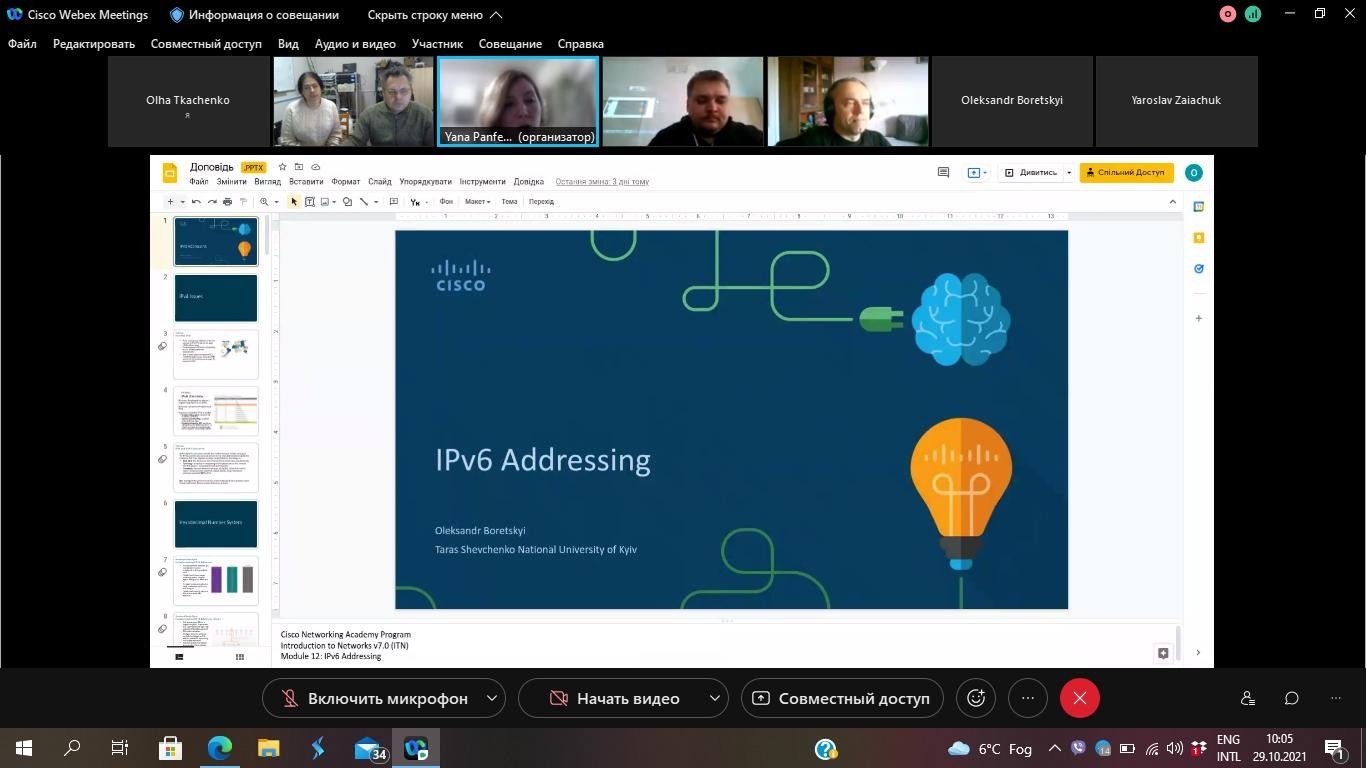End the meeting with the red X button
This screenshot has width=1366, height=768.
(x=1080, y=698)
